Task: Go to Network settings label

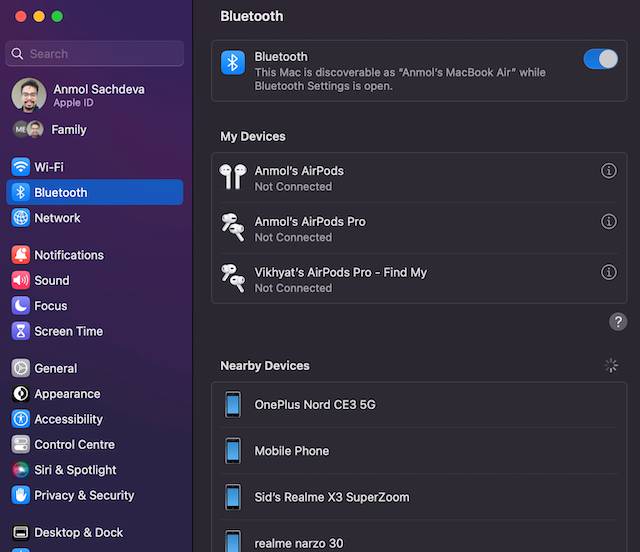Action: tap(58, 218)
